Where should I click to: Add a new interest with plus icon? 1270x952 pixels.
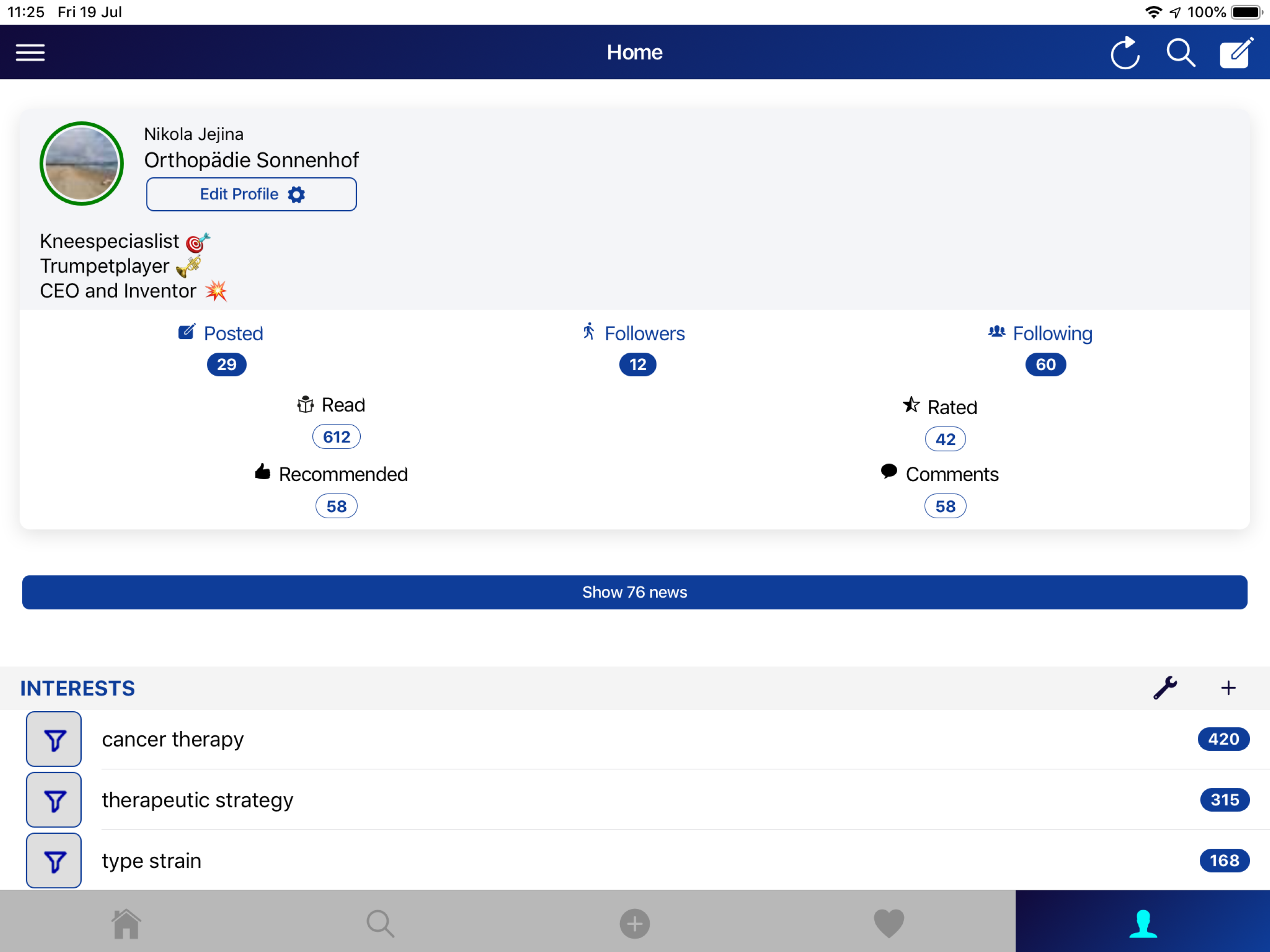coord(1228,688)
